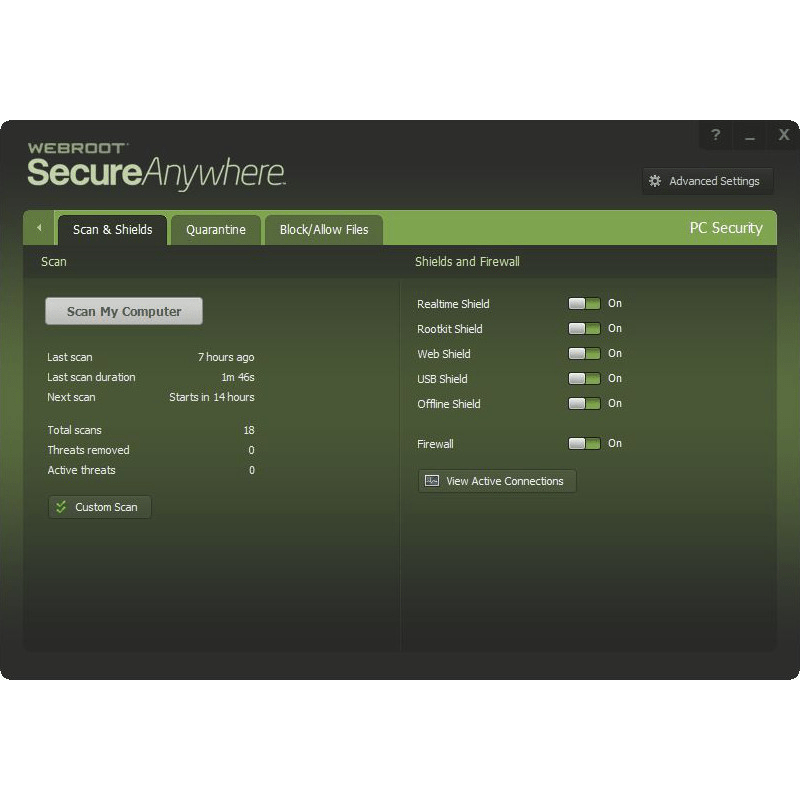Click 'Starts in 14 hours' next scan text
Screen dimensions: 800x800
(212, 397)
